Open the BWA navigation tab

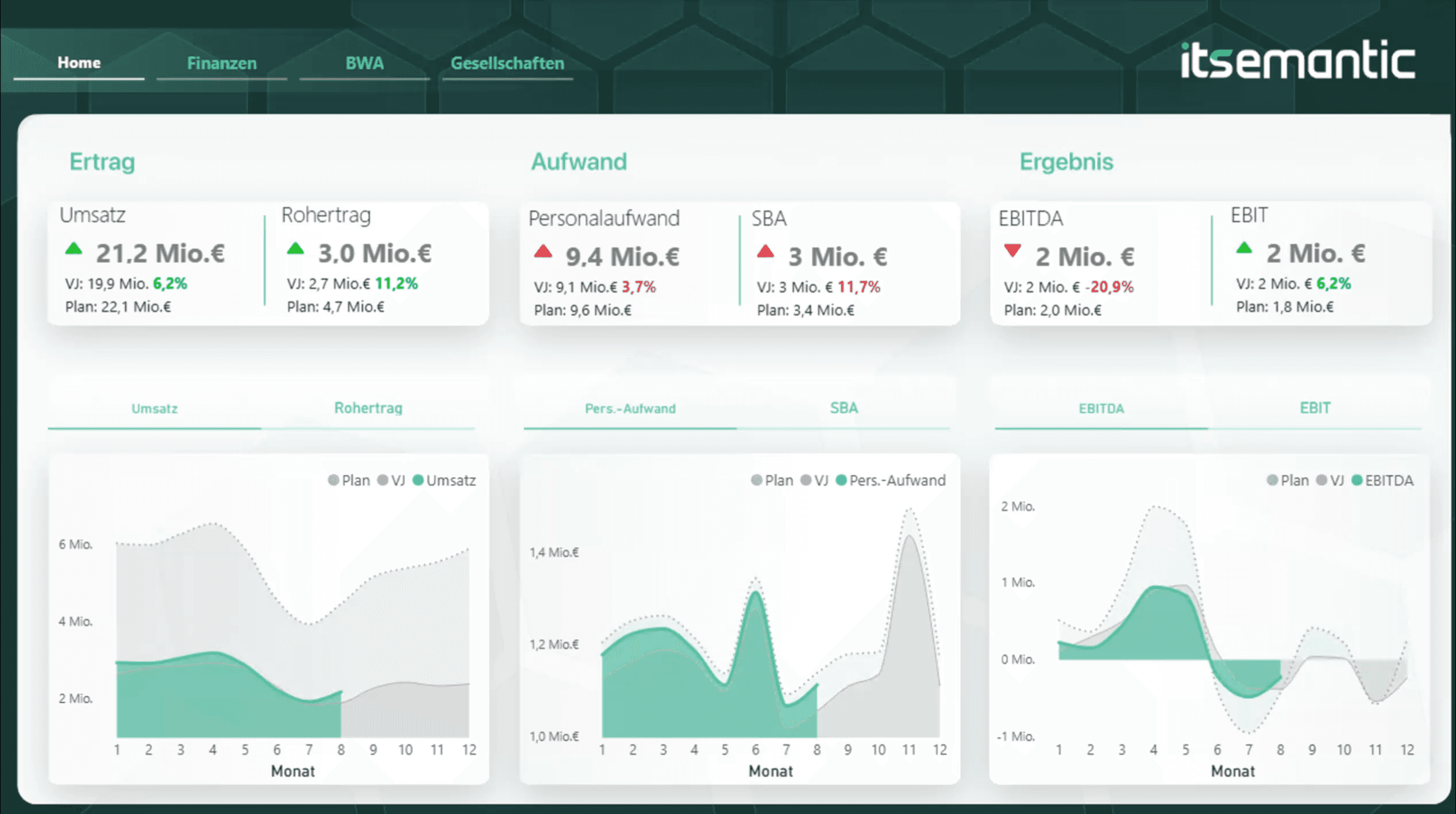pyautogui.click(x=364, y=63)
